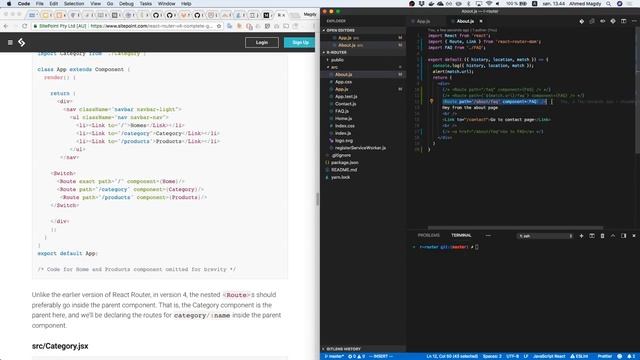Screen dimensions: 640x360
Task: Open changes icon in editor toolbar
Action: (592, 21)
